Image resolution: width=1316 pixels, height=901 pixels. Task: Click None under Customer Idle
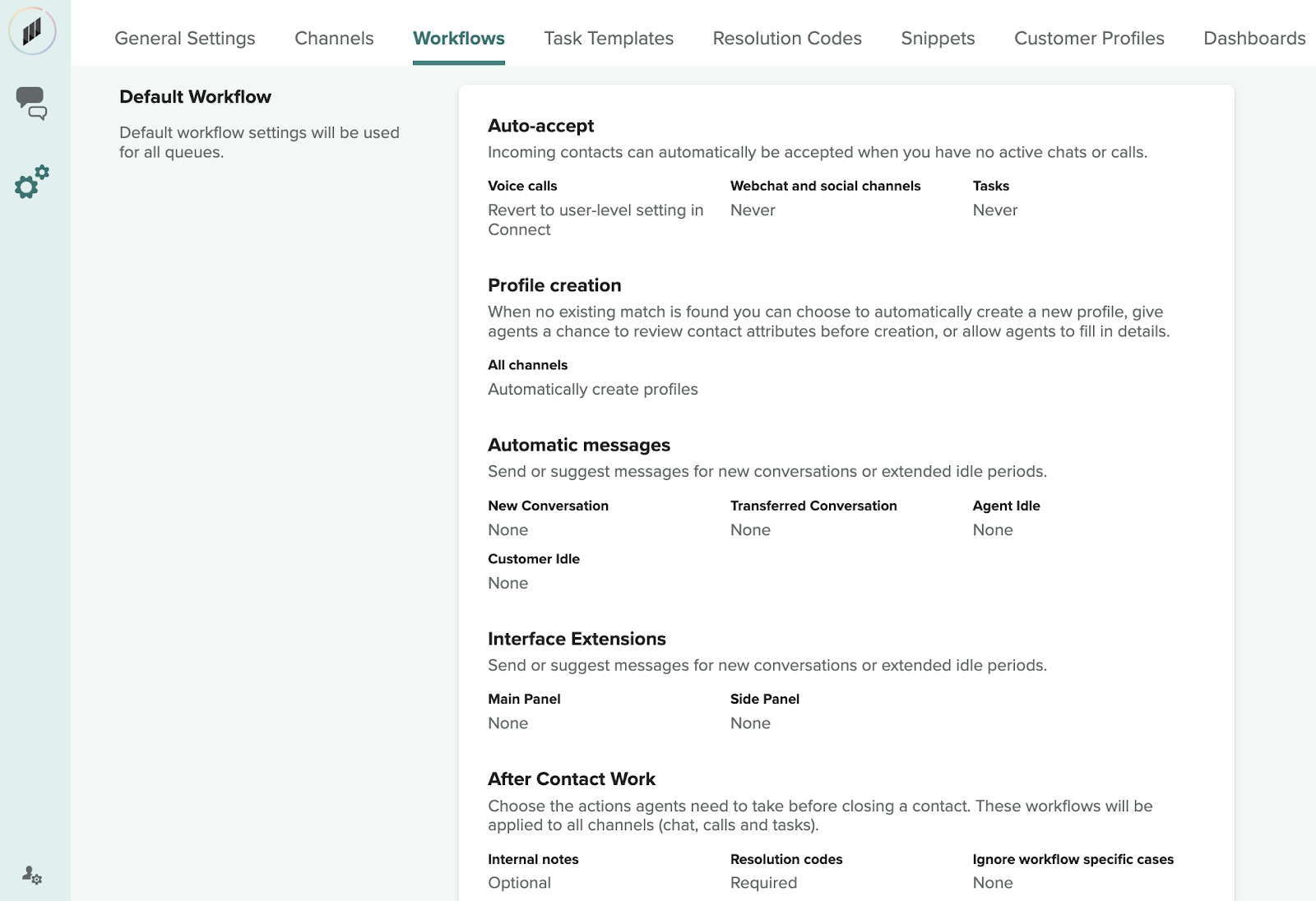click(507, 583)
